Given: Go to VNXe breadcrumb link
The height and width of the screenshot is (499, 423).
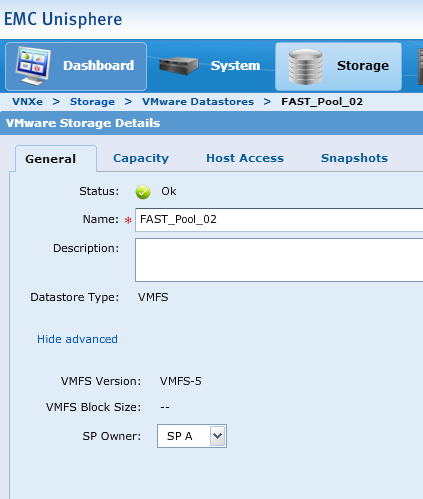Looking at the screenshot, I should 28,102.
